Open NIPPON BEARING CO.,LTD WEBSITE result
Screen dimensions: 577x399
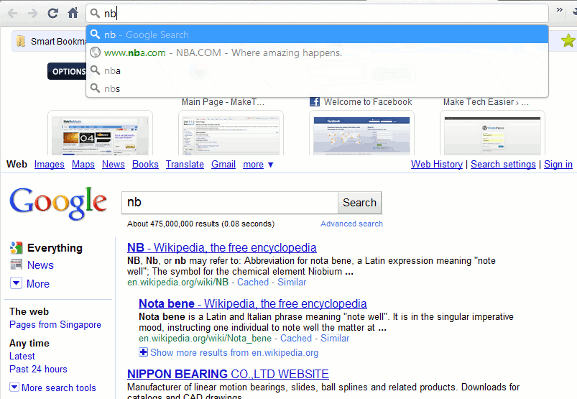pyautogui.click(x=228, y=374)
